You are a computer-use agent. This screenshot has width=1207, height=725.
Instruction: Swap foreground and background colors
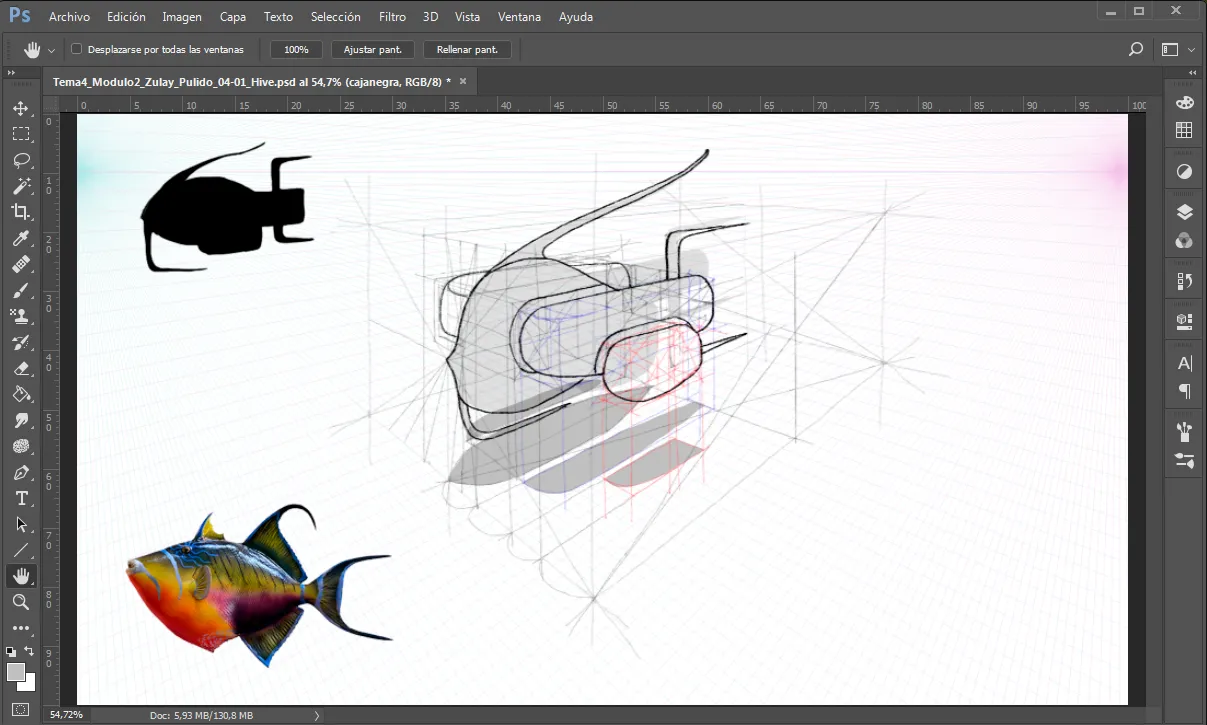click(x=29, y=651)
